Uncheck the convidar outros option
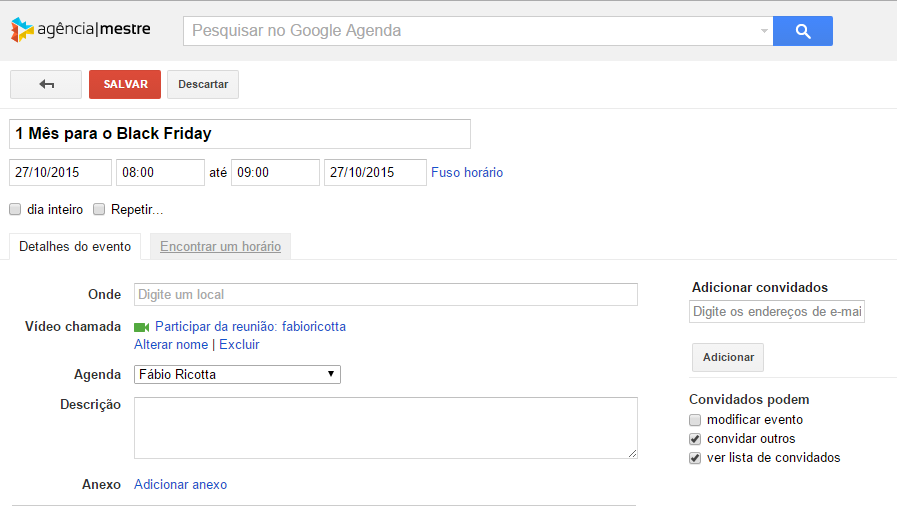This screenshot has width=897, height=509. (695, 439)
